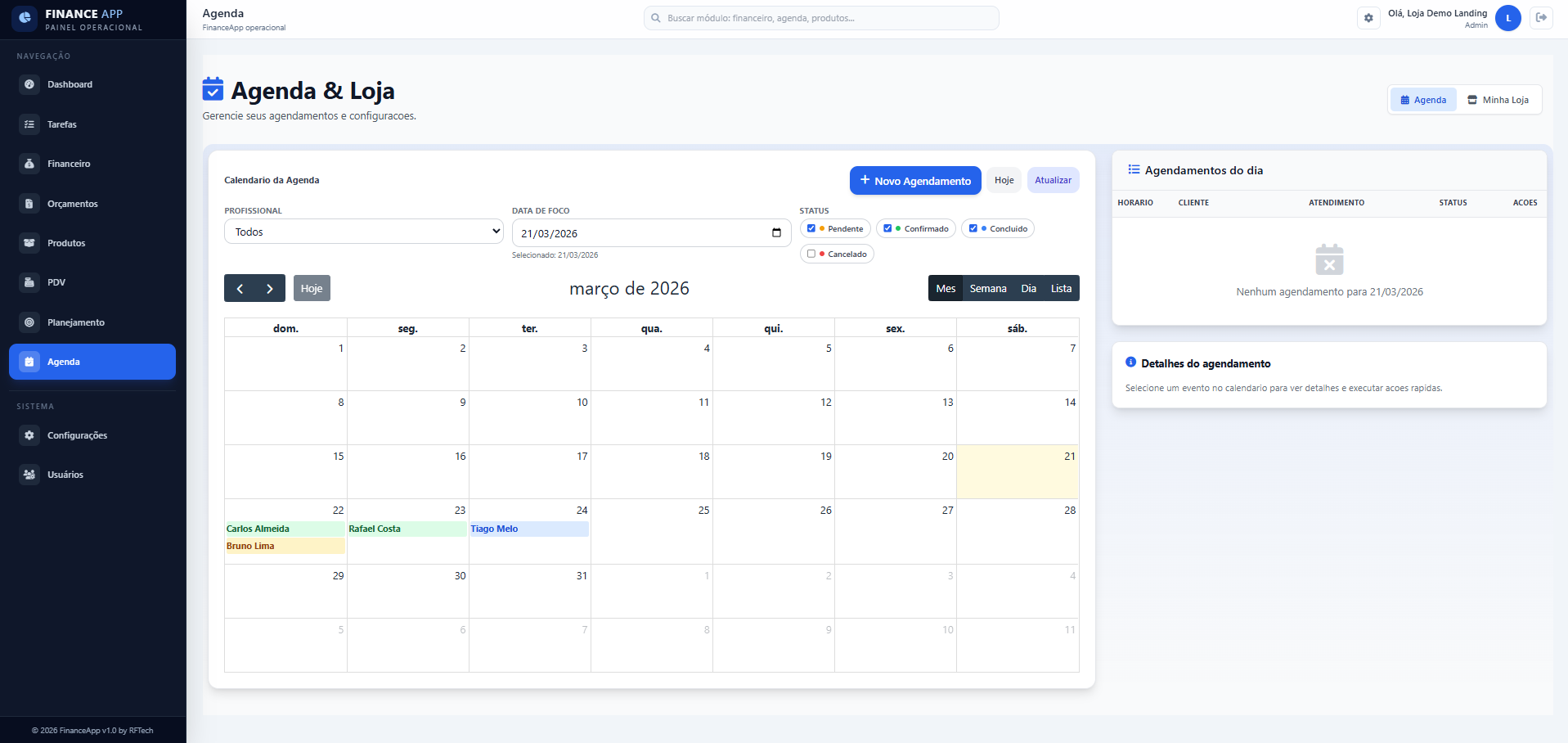Image resolution: width=1568 pixels, height=743 pixels.
Task: Click the Data de Foco date field
Action: point(652,233)
